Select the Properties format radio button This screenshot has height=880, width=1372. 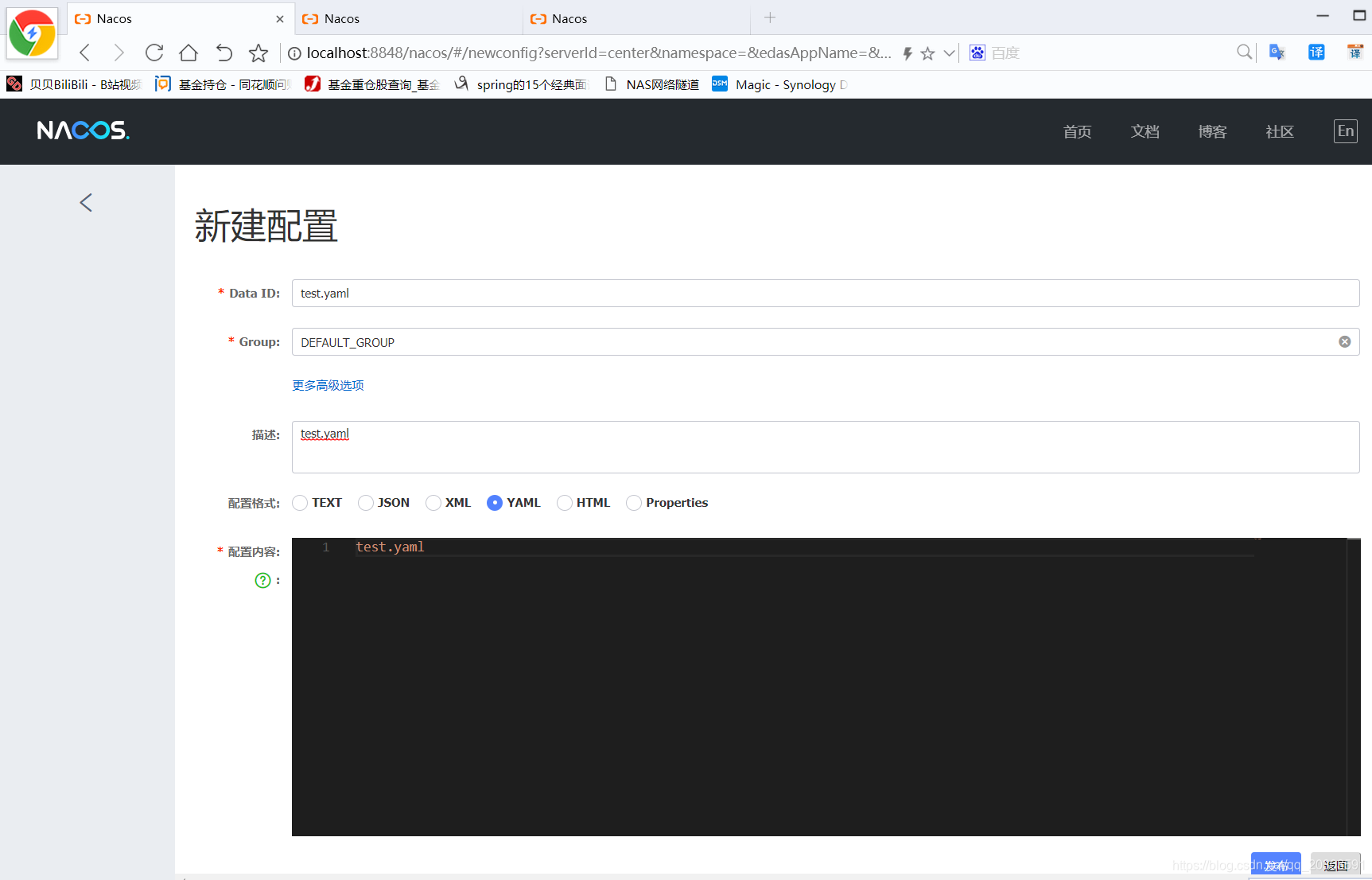click(634, 503)
